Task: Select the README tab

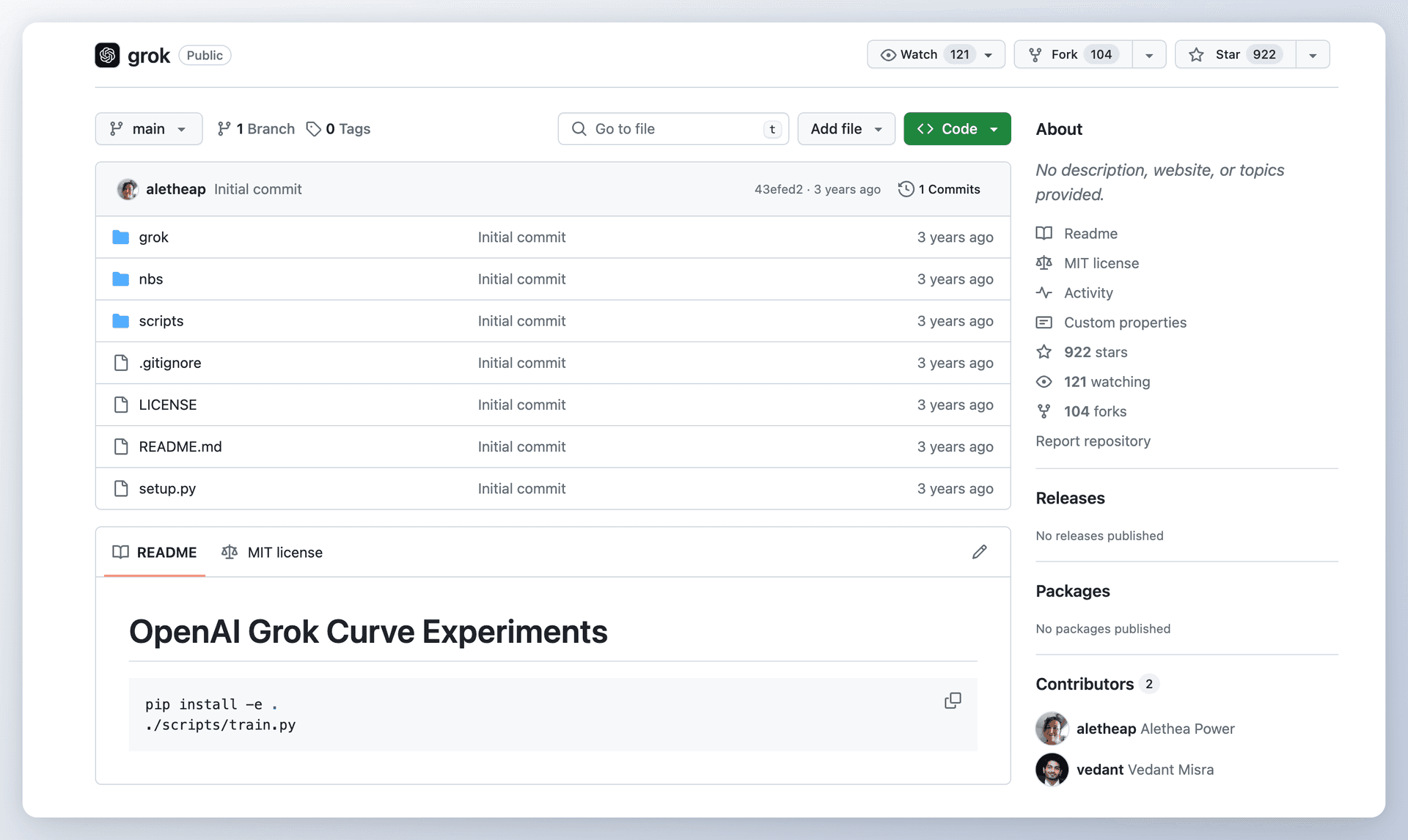Action: pos(155,552)
